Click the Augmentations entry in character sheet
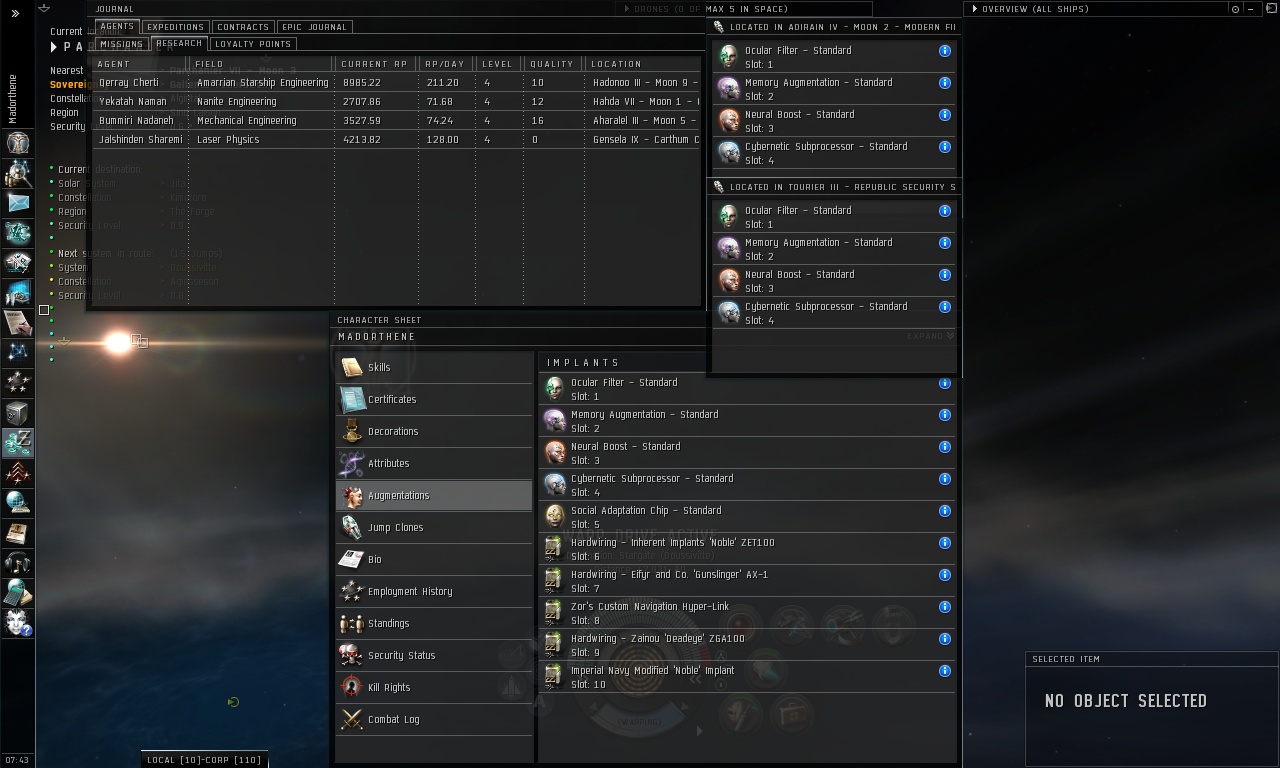This screenshot has height=768, width=1280. point(434,495)
